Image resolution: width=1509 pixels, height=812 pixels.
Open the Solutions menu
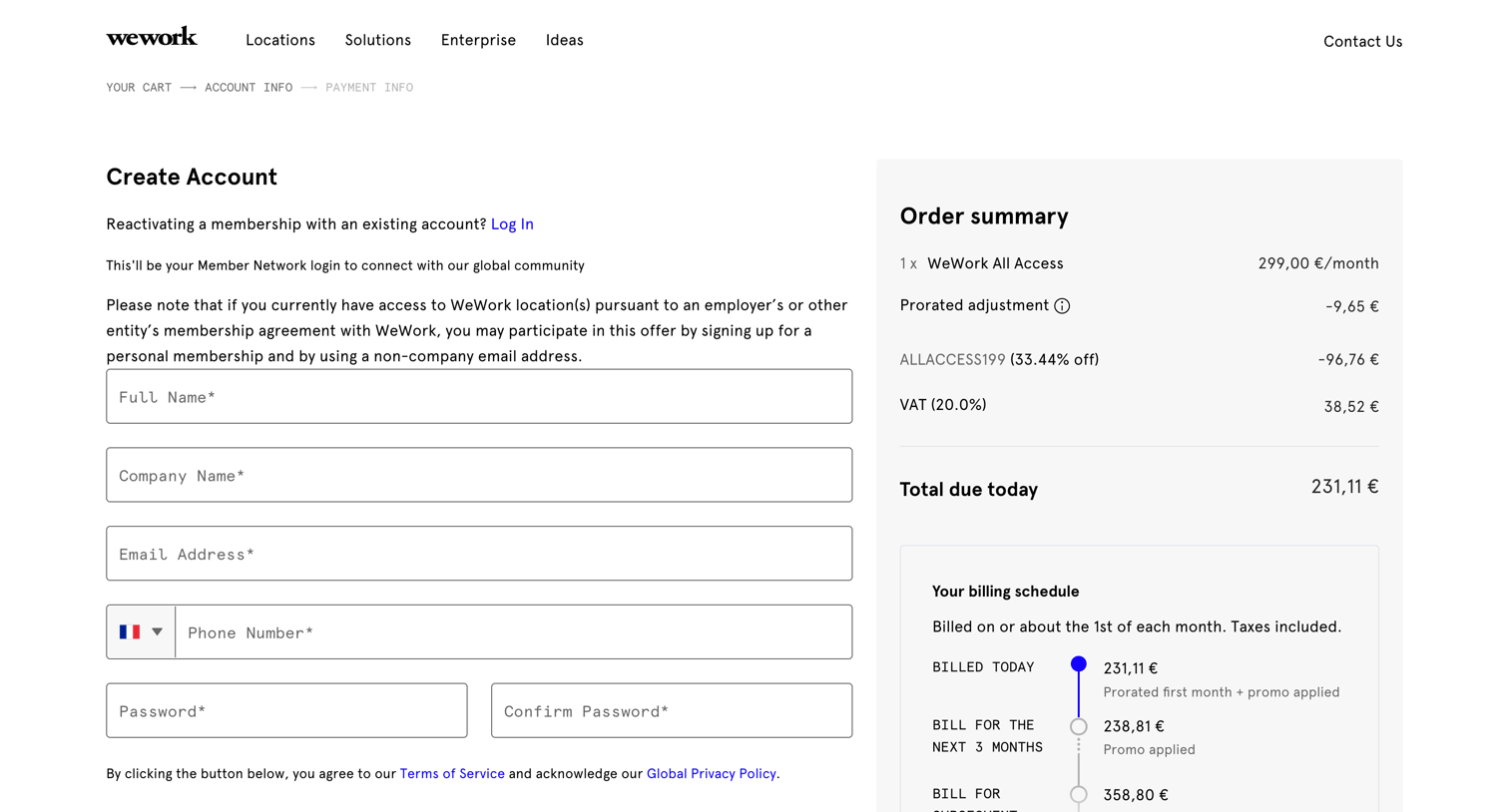(378, 40)
